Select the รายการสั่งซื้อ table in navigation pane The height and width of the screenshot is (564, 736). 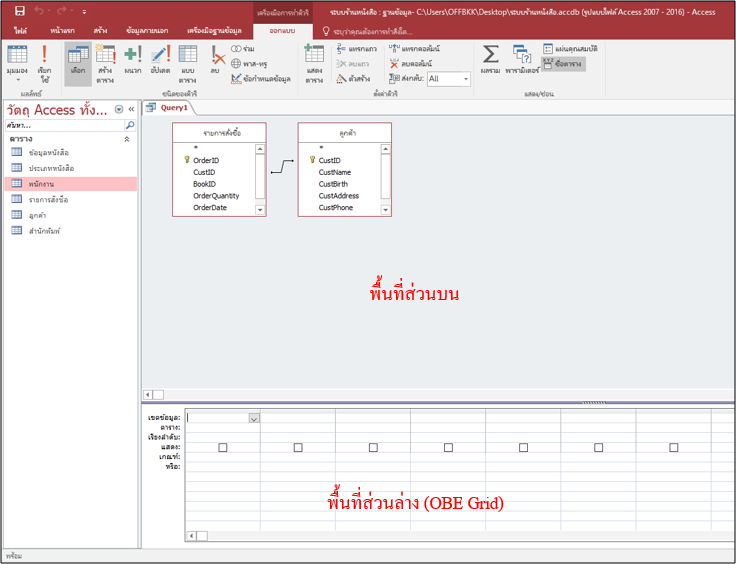71,199
